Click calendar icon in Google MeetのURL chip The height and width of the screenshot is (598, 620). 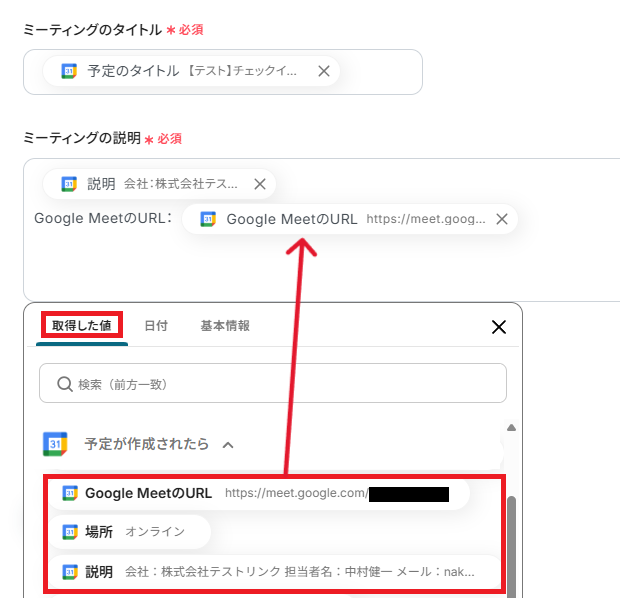coord(208,219)
